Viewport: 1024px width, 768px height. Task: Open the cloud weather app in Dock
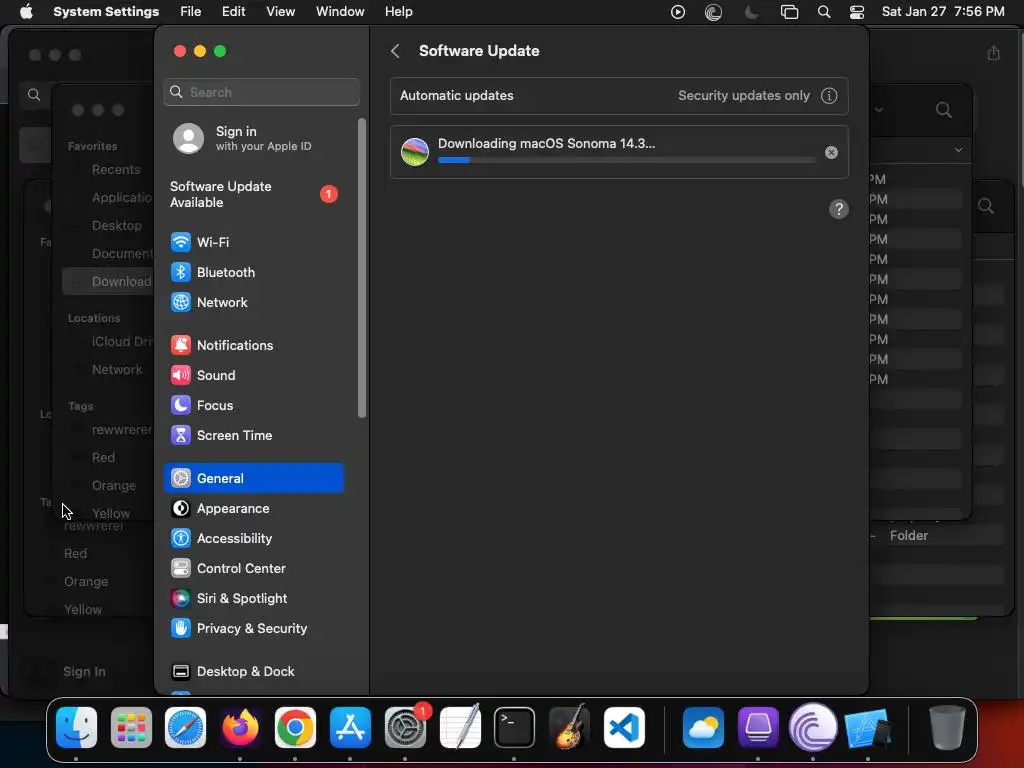click(x=703, y=728)
